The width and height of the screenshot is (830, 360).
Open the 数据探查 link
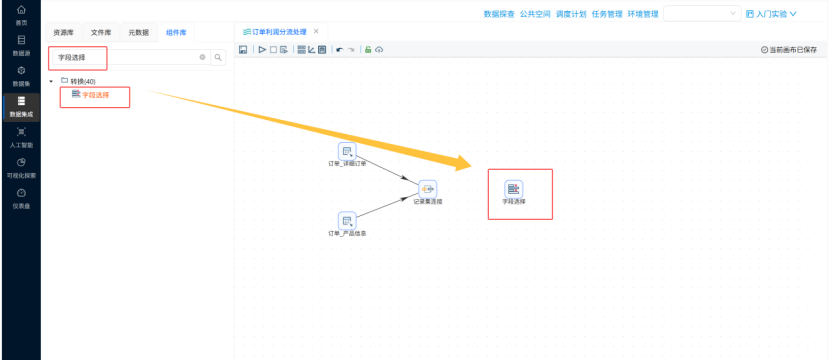point(499,14)
